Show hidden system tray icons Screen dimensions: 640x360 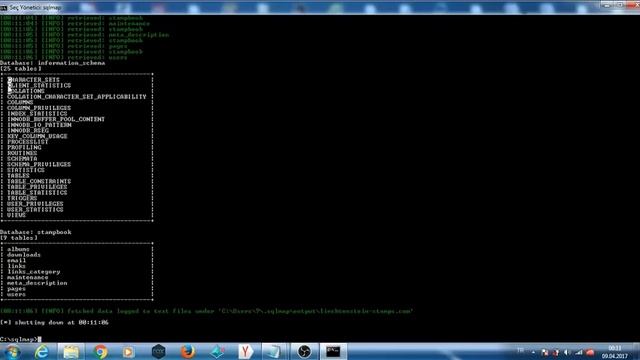point(533,352)
